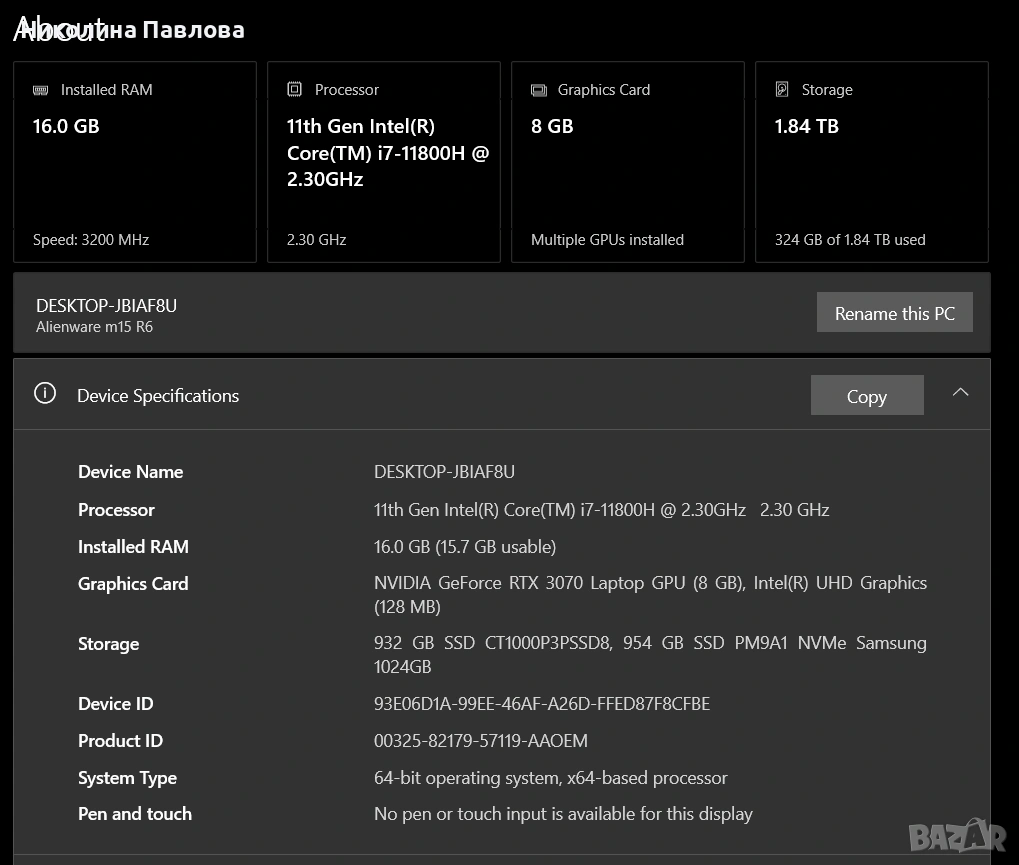Image resolution: width=1019 pixels, height=865 pixels.
Task: Click the Installed RAM memory icon
Action: (40, 90)
